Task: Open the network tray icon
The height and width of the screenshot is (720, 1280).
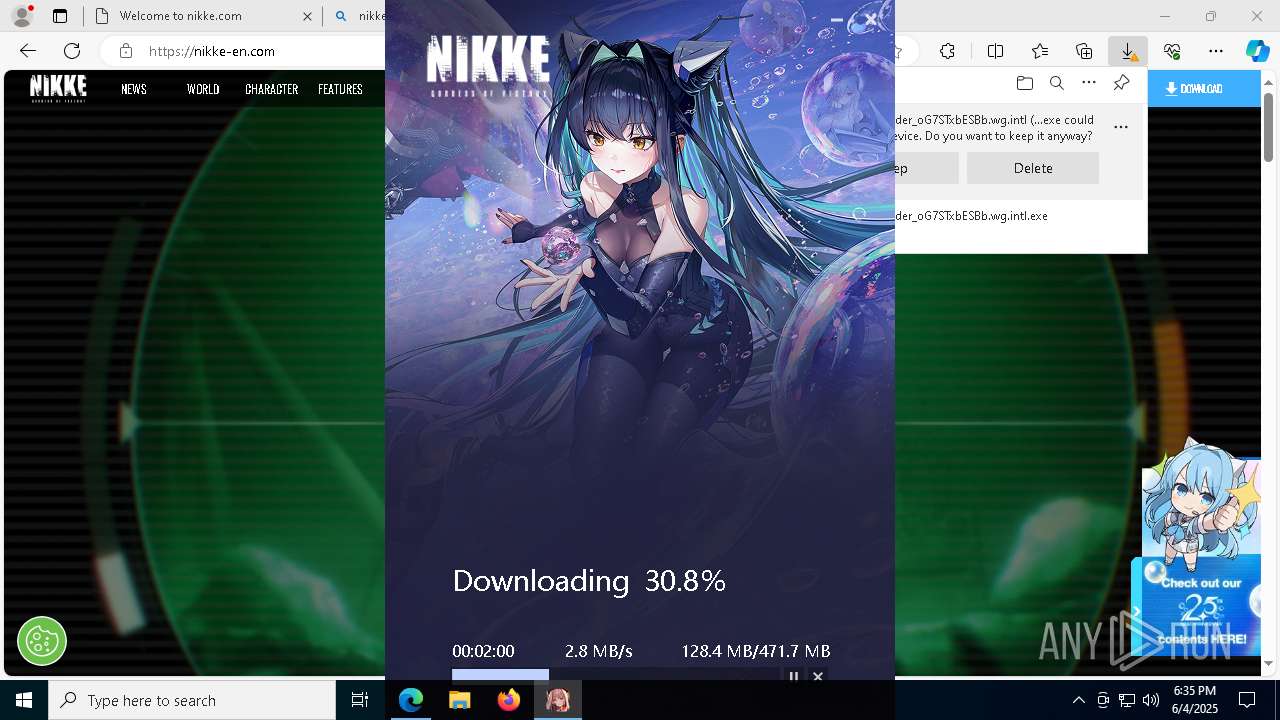Action: click(1127, 701)
